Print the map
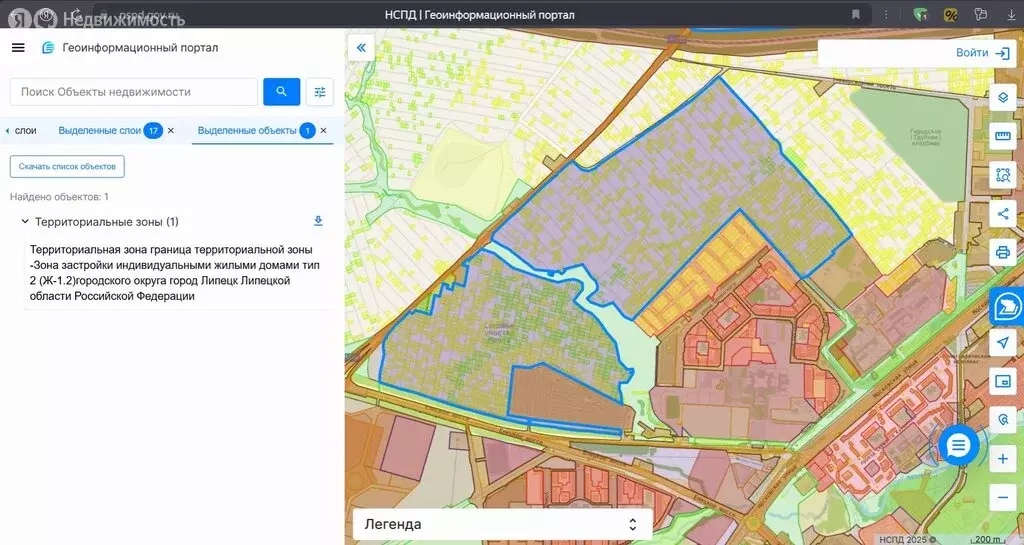The image size is (1024, 545). [x=1002, y=252]
